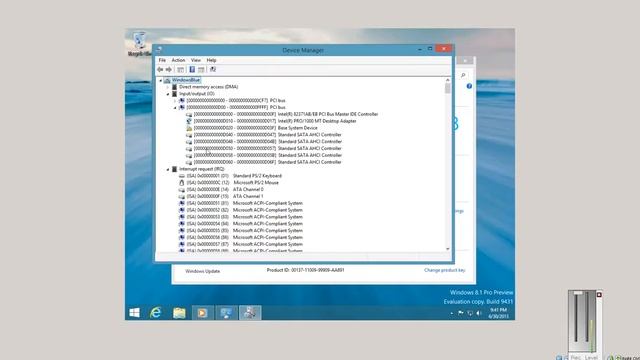Click the icon beside (ISA) 0x00000051 ACPI-Compliant System
This screenshot has height=360, width=640.
tap(182, 203)
